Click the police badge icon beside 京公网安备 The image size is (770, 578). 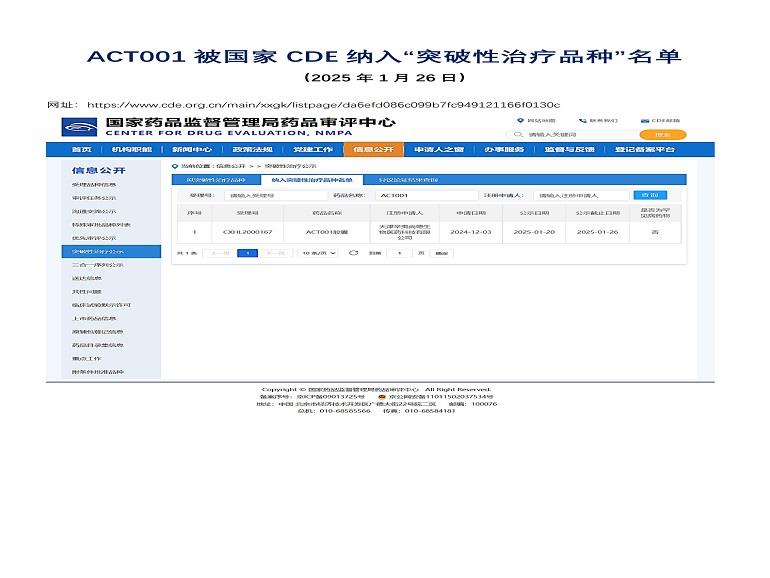tap(382, 396)
